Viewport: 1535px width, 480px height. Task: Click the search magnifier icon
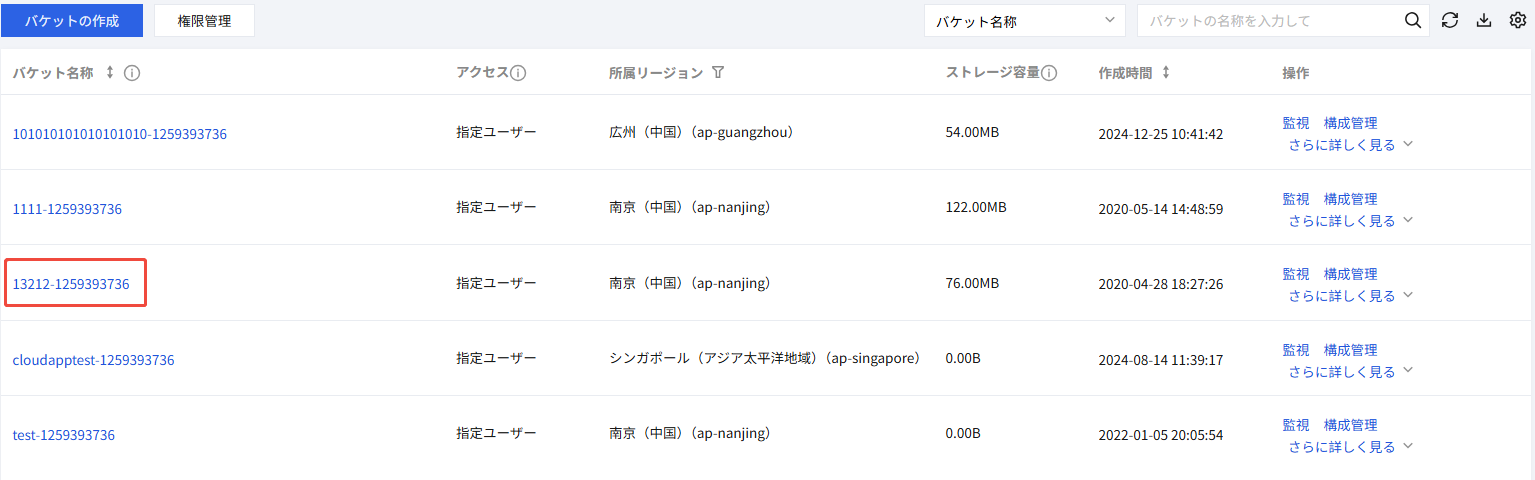pyautogui.click(x=1412, y=21)
